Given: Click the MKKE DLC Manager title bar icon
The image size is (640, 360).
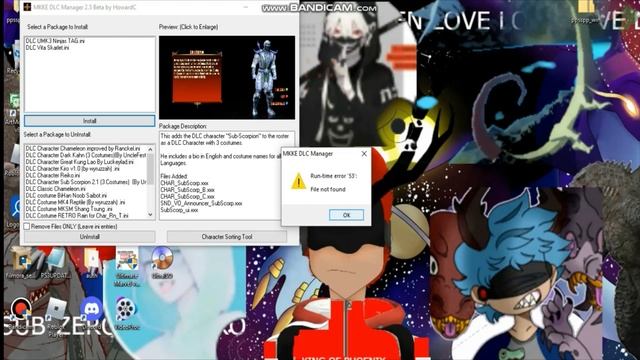Looking at the screenshot, I should [27, 7].
